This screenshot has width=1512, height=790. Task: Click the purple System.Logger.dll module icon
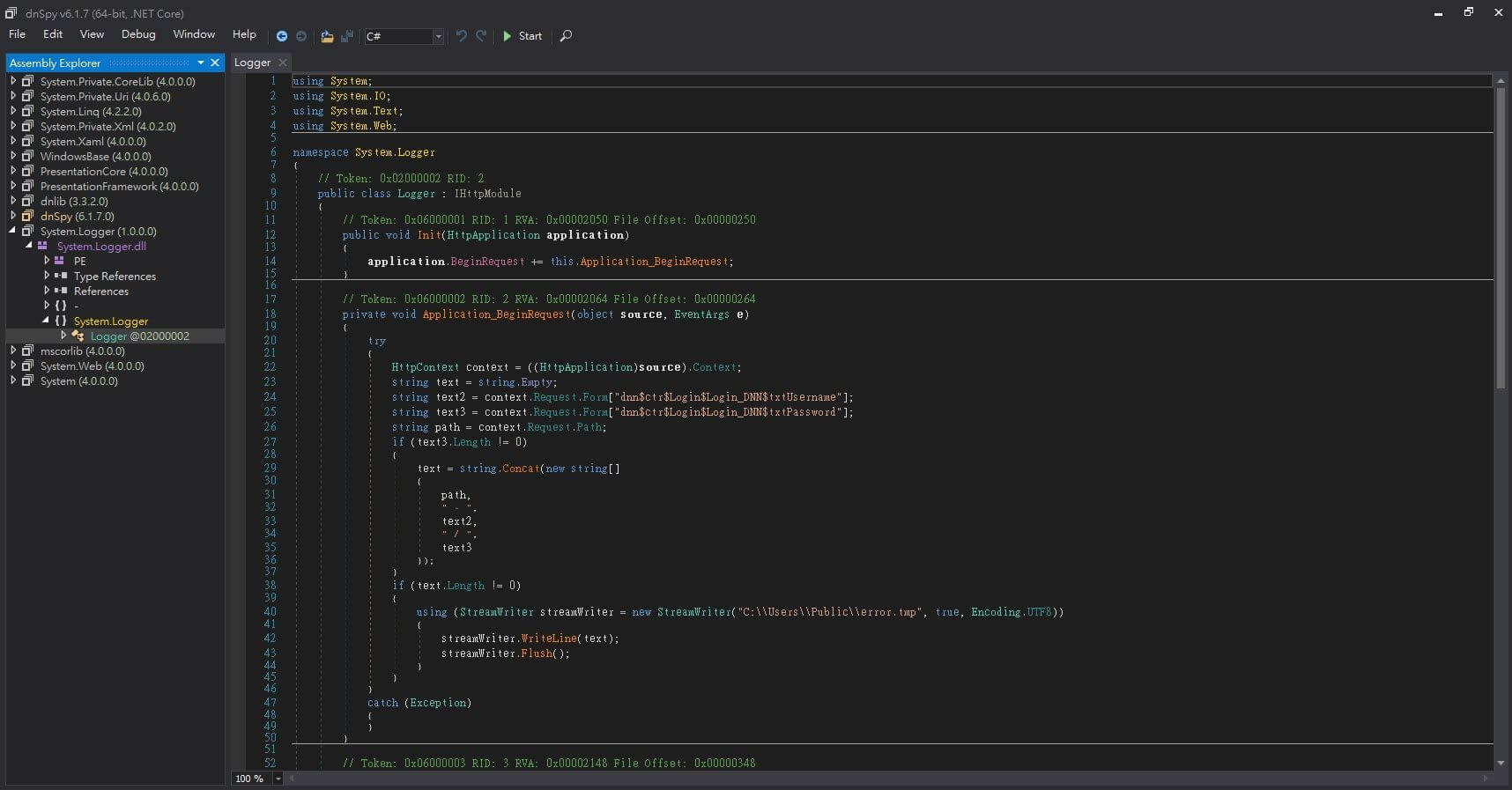click(x=42, y=246)
